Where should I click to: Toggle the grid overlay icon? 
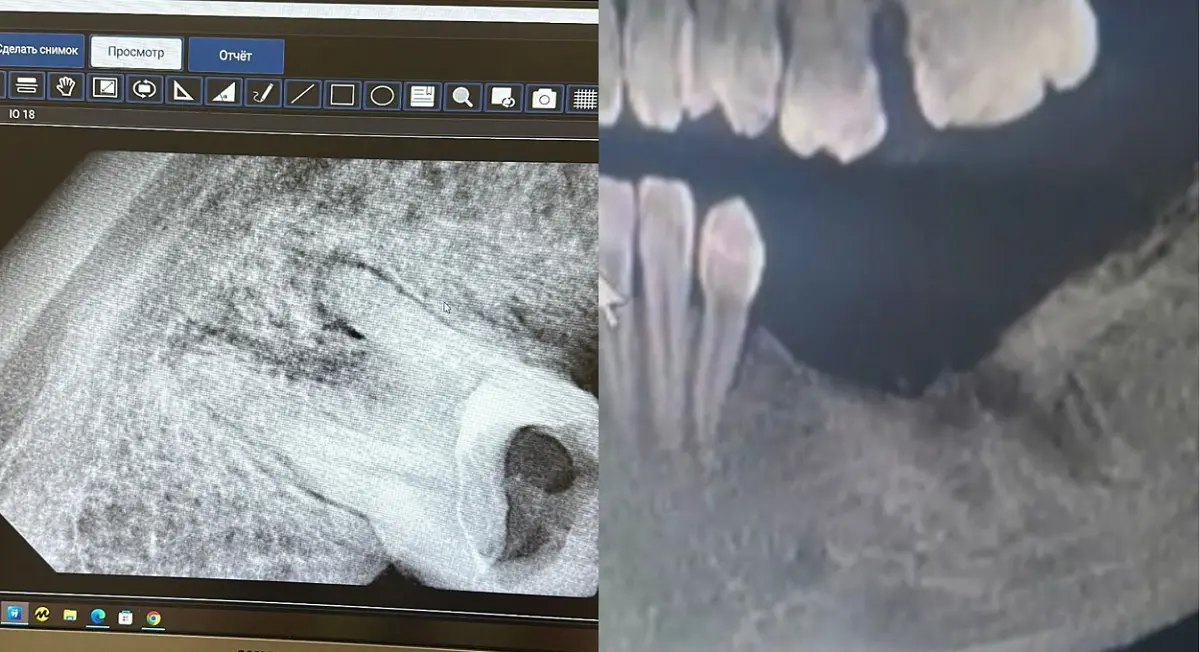click(584, 99)
